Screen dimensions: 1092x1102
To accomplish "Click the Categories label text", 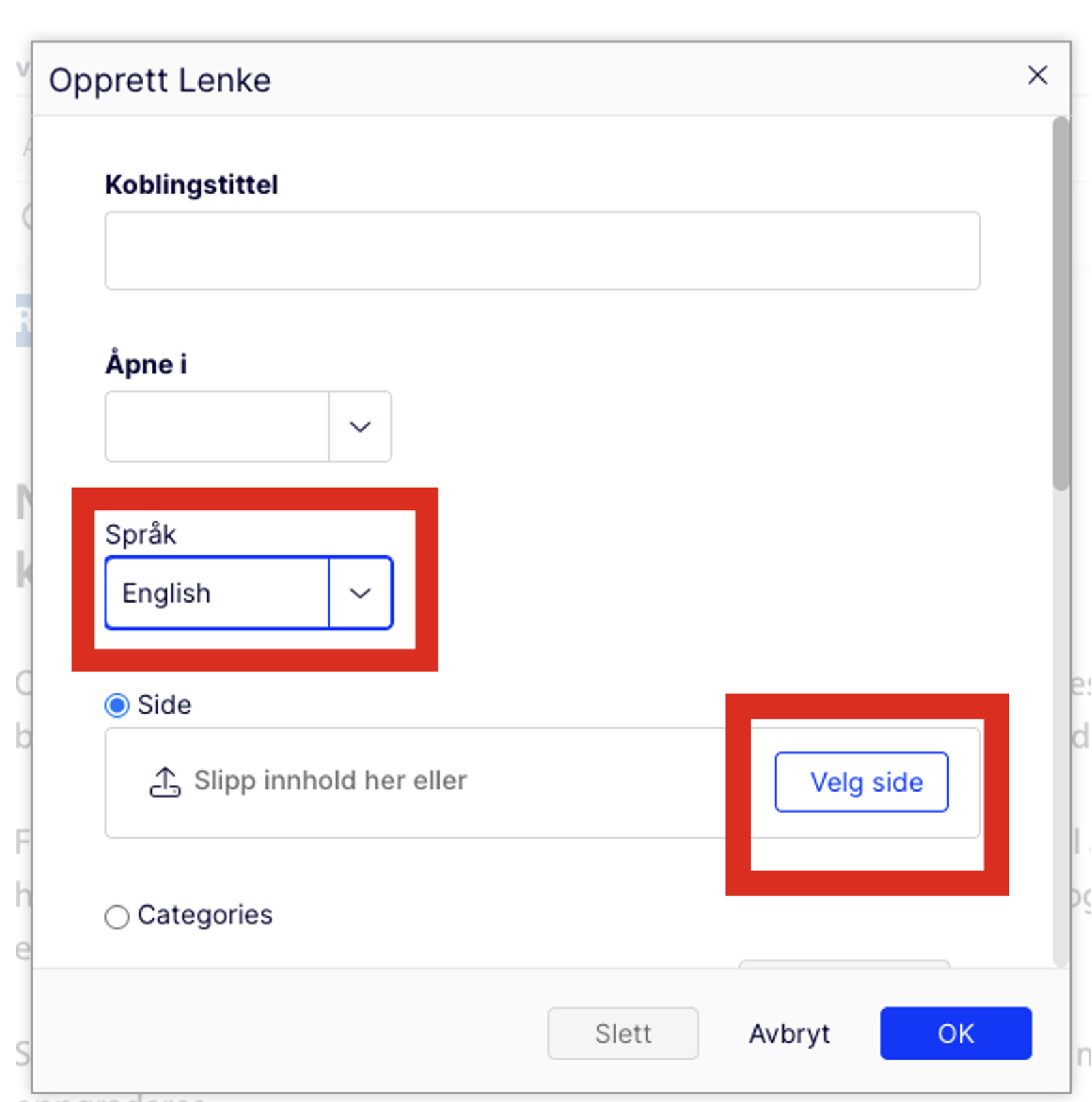I will (205, 915).
